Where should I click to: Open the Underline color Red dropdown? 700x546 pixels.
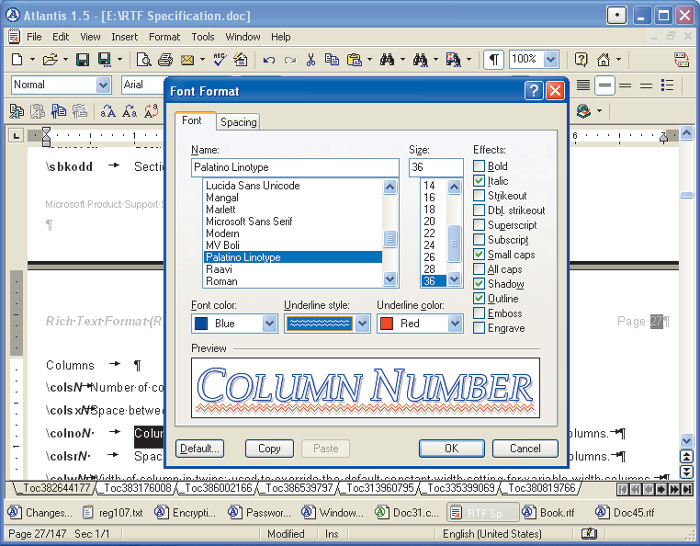point(455,324)
